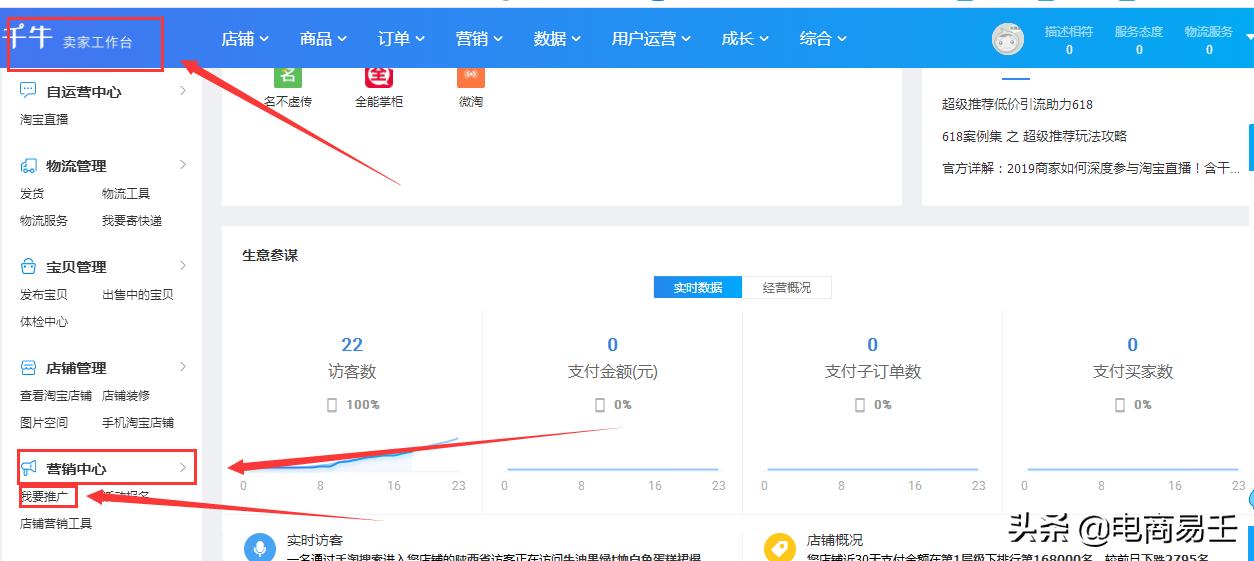Click the 店铺管理 shop icon
Viewport: 1254px width, 561px height.
tap(28, 368)
